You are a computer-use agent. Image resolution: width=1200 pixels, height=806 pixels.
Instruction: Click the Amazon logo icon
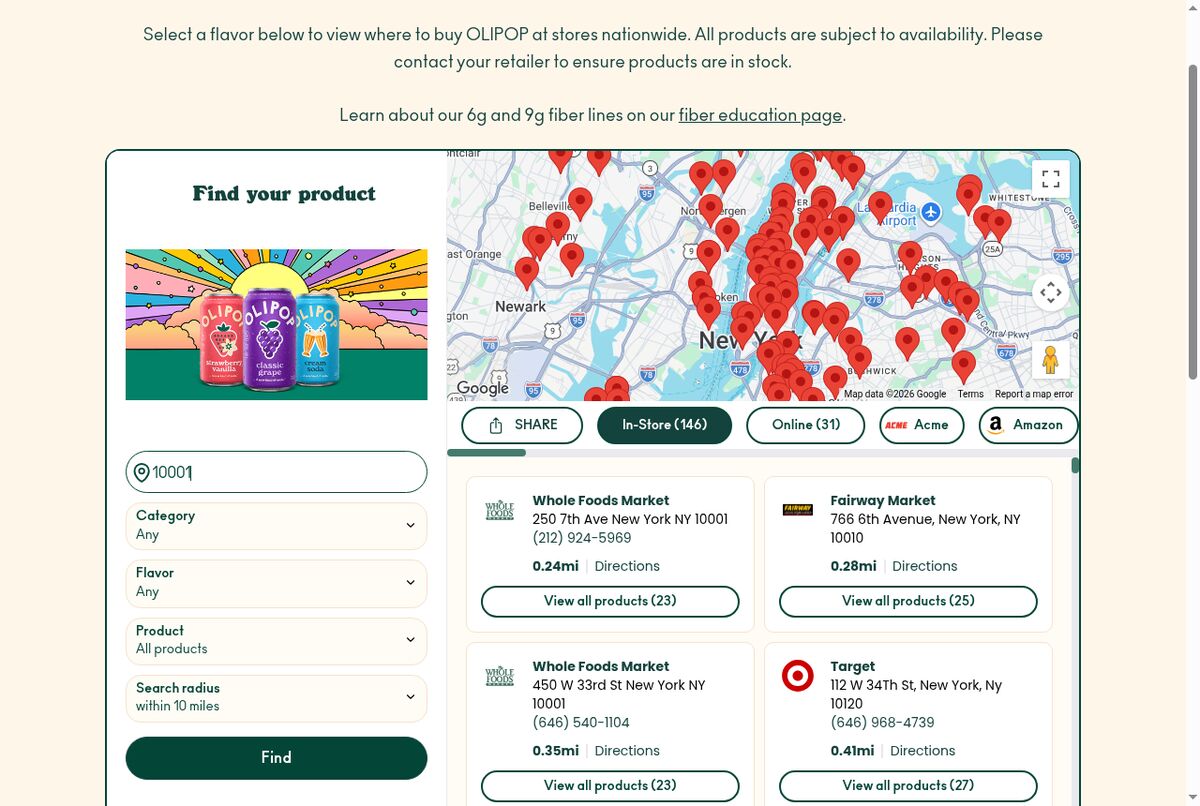pyautogui.click(x=995, y=425)
